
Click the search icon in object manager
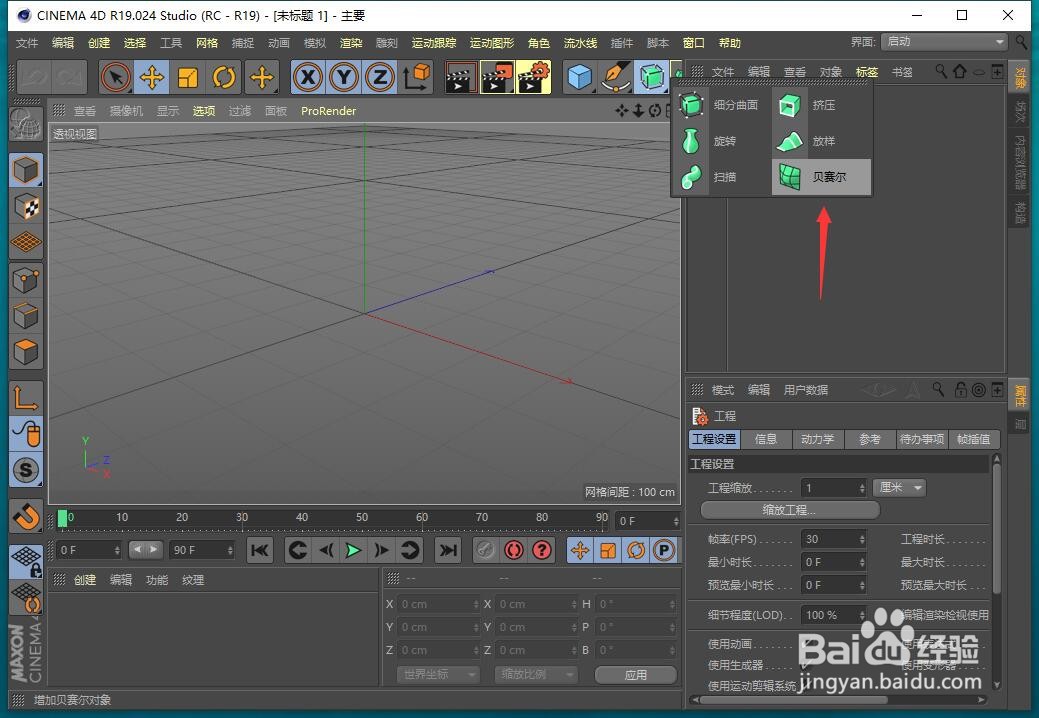940,70
